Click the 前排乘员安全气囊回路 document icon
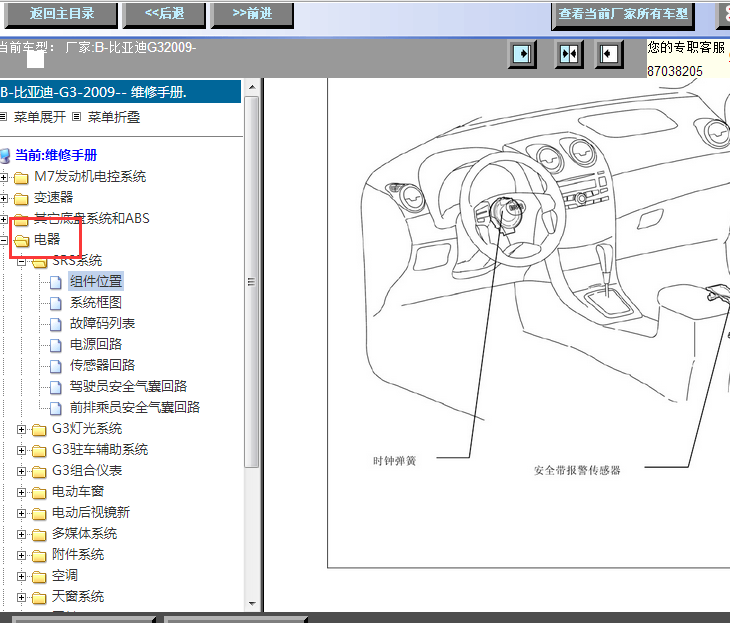This screenshot has height=623, width=730. point(55,408)
